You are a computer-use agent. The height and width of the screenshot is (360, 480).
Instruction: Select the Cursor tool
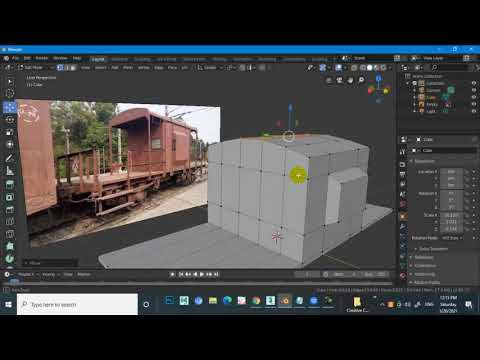10,94
